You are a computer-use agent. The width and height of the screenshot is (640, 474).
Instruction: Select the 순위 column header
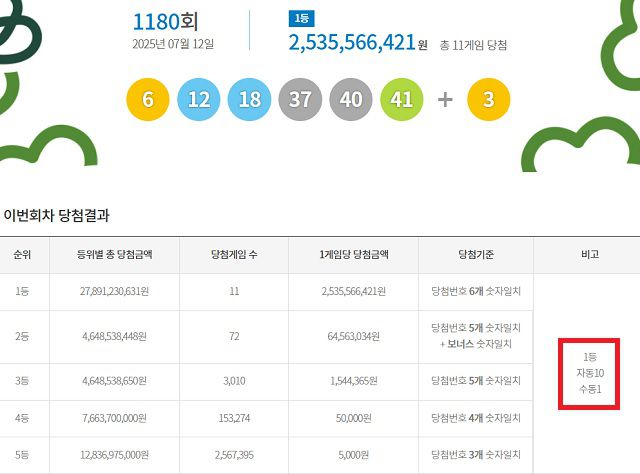coord(22,254)
